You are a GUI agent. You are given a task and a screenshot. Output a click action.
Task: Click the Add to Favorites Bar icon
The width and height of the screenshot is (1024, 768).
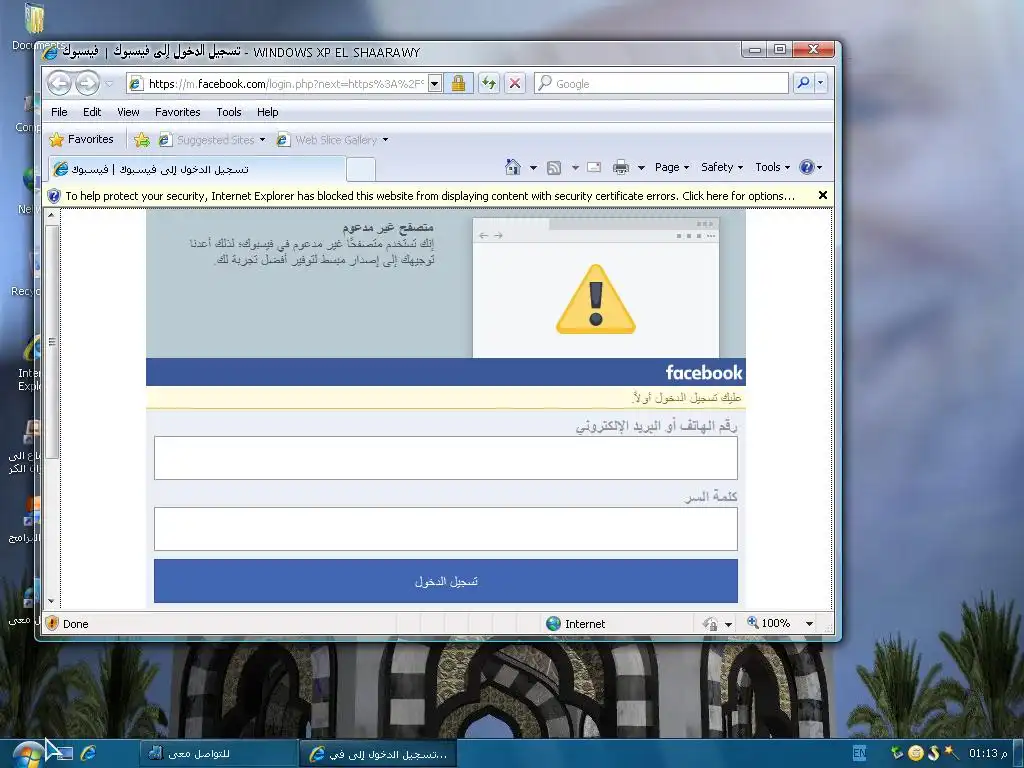coord(142,139)
